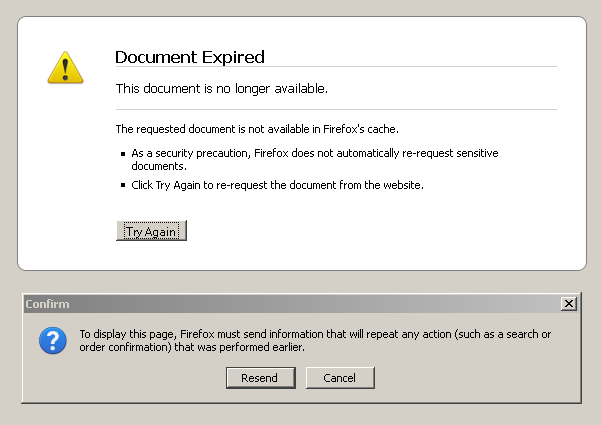Close the Confirm dialog with the X
The height and width of the screenshot is (425, 601).
point(569,303)
